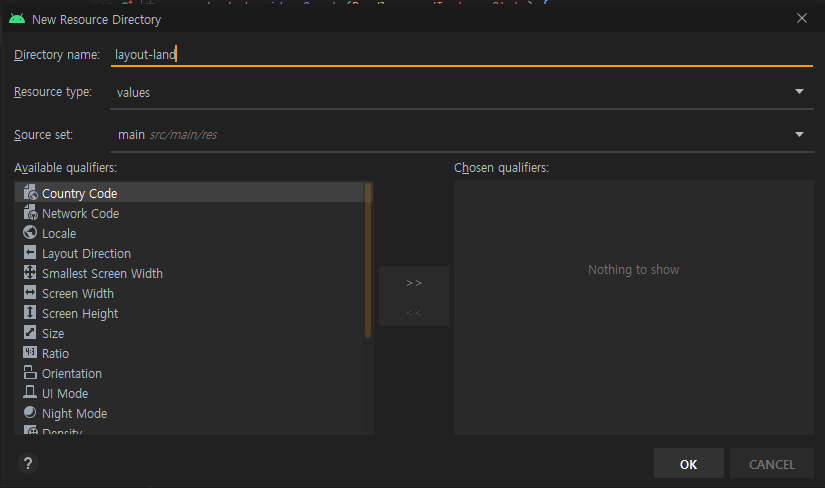Remove qualifier with the << button
This screenshot has width=825, height=488.
coord(414,313)
